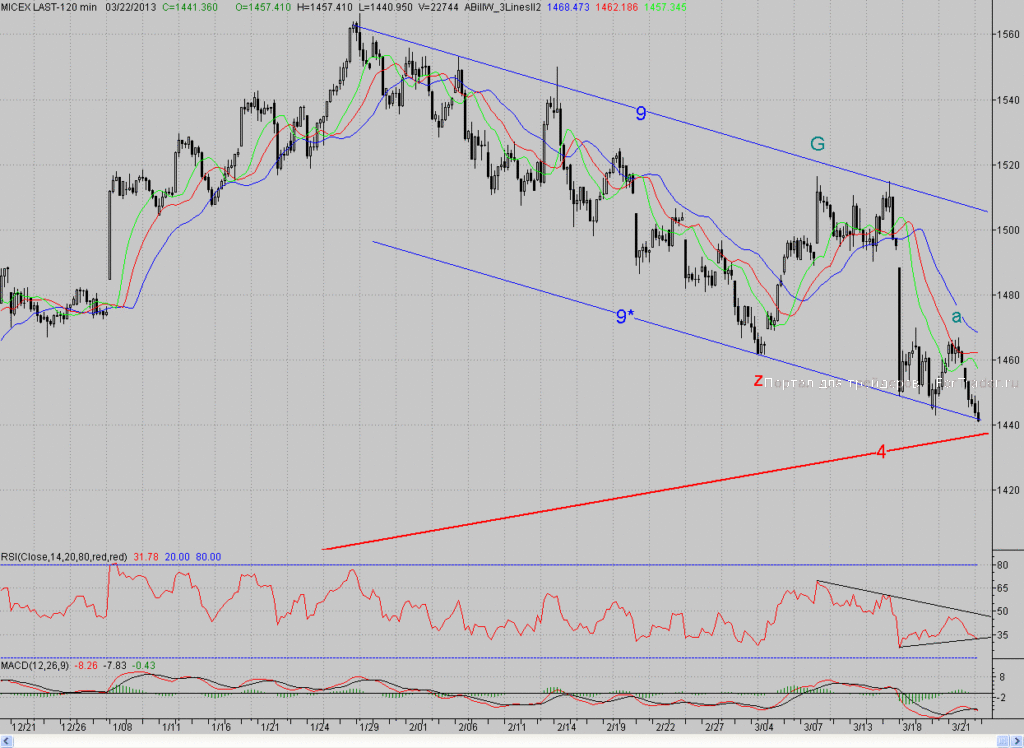This screenshot has height=748, width=1024.
Task: Click the 1/29 date marker on time axis
Action: [369, 727]
